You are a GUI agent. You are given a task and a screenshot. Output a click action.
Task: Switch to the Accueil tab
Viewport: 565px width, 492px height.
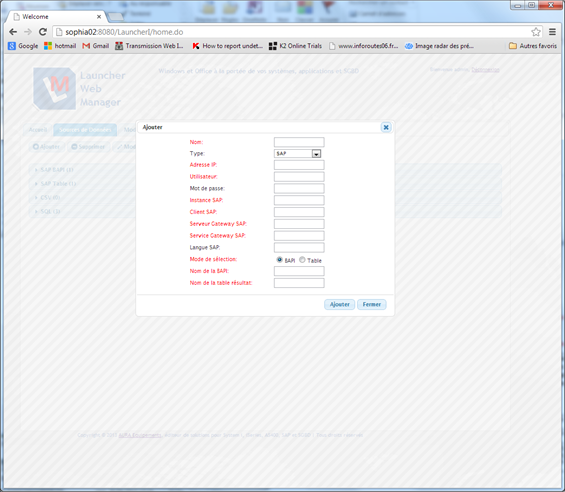point(38,130)
